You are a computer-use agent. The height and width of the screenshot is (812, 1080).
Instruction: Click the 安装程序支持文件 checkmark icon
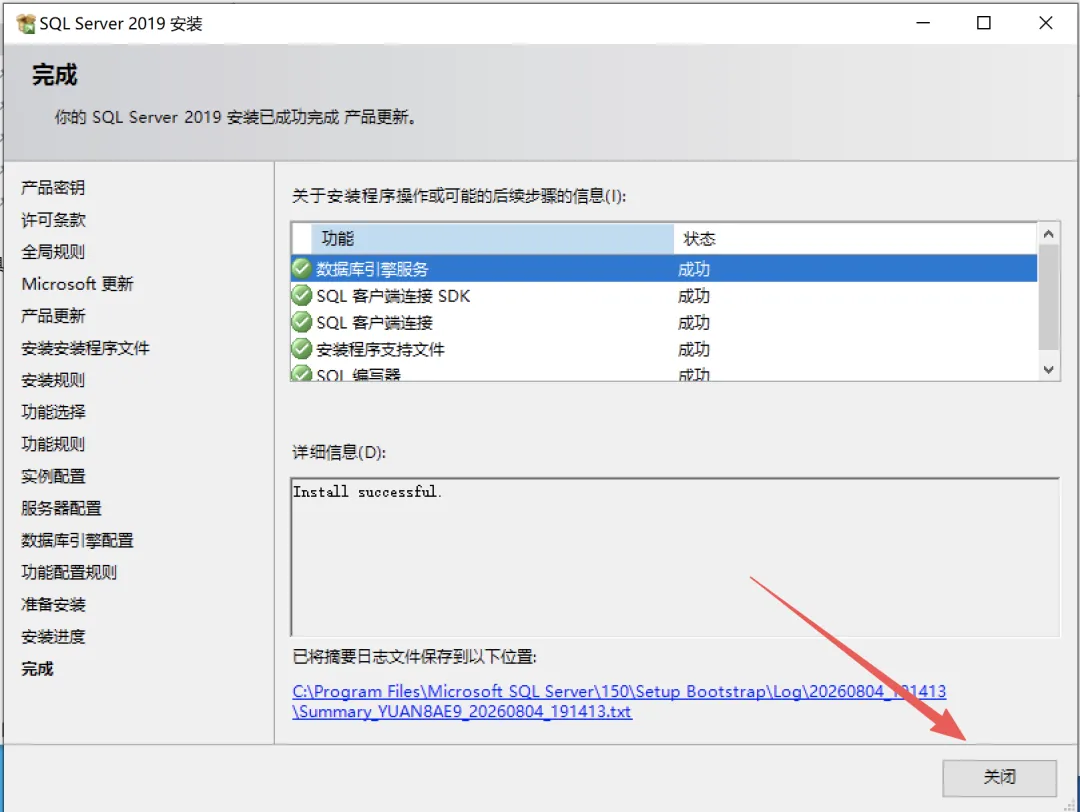click(302, 349)
